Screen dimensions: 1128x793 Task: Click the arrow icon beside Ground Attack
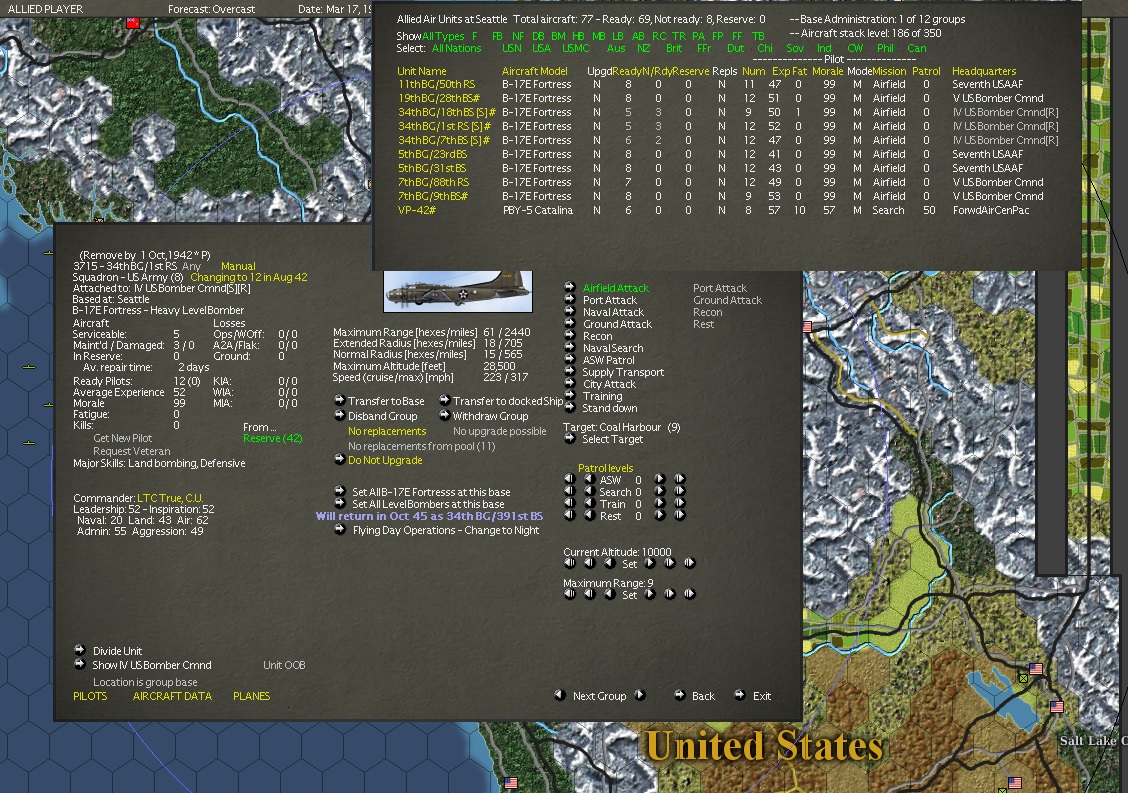tap(570, 323)
